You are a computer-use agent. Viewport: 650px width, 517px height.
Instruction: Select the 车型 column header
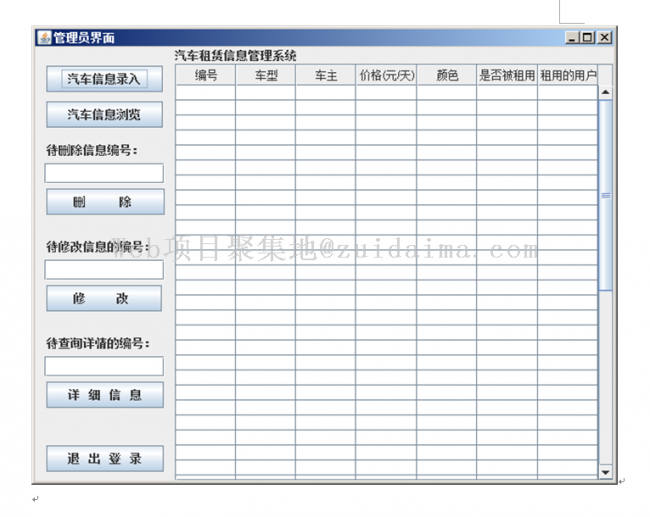[266, 76]
